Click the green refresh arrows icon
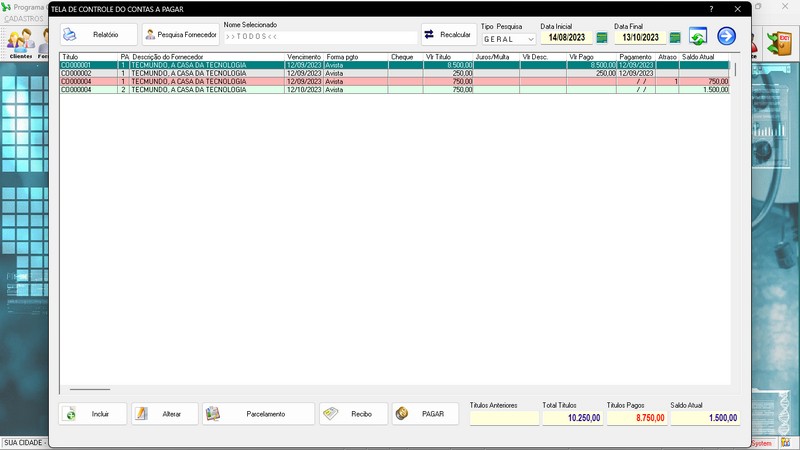The width and height of the screenshot is (800, 450). (x=698, y=37)
